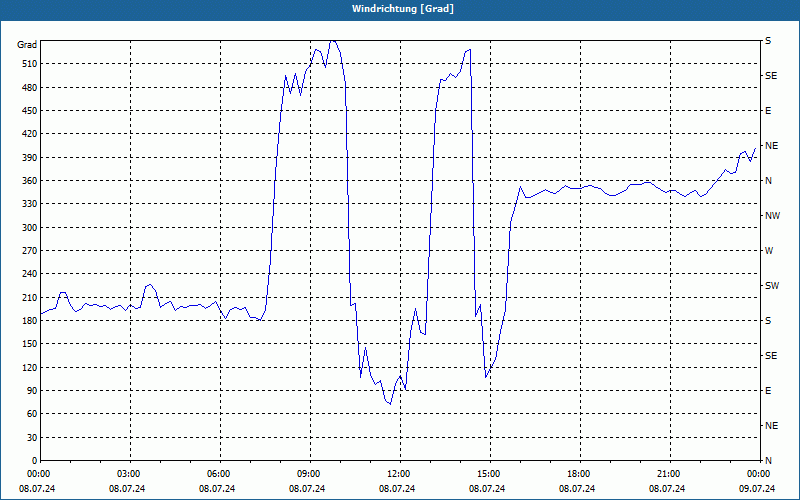Click the 00:00 label above 09.07.24

click(x=757, y=474)
